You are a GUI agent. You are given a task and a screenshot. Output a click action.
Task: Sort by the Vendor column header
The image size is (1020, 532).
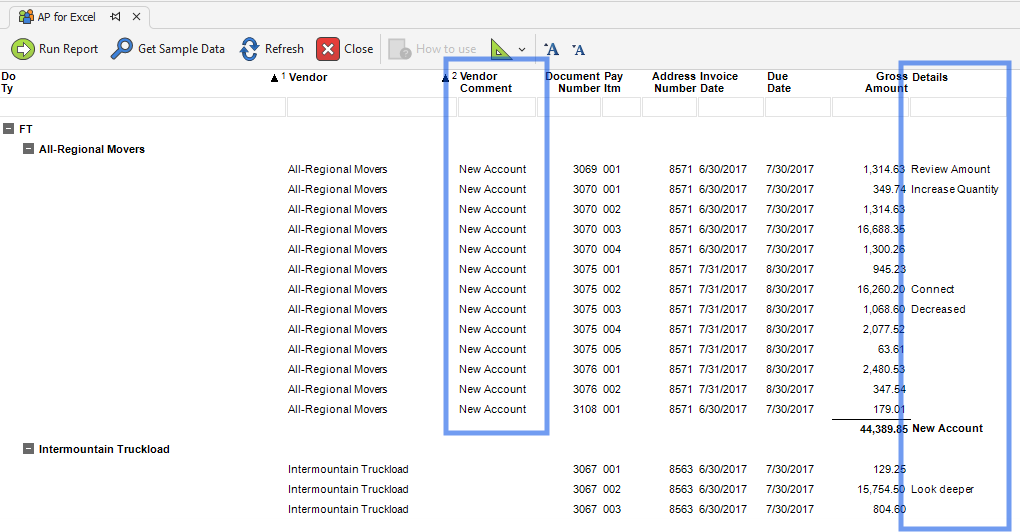(308, 77)
